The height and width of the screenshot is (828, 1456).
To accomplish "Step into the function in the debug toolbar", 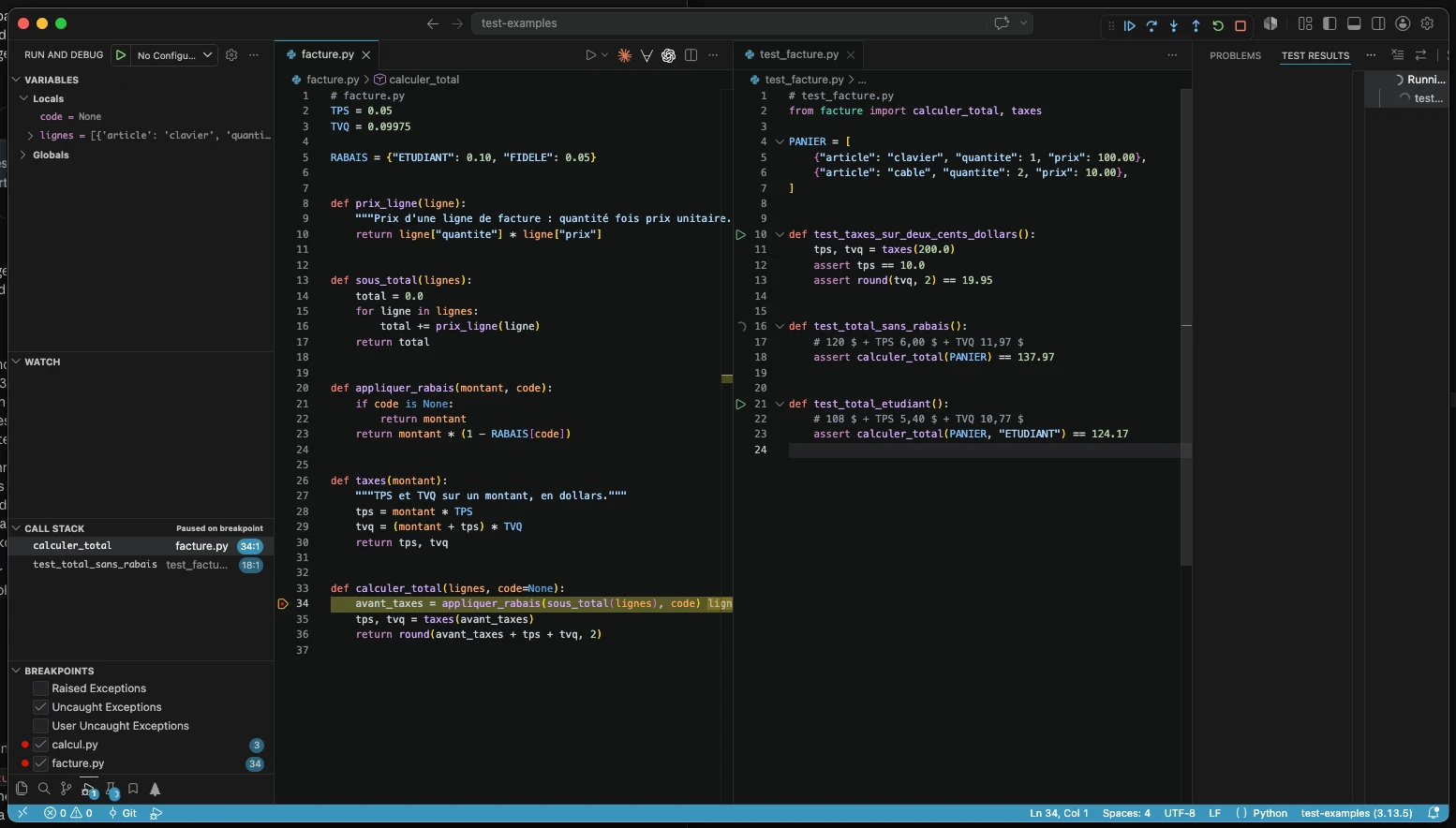I will coord(1174,26).
